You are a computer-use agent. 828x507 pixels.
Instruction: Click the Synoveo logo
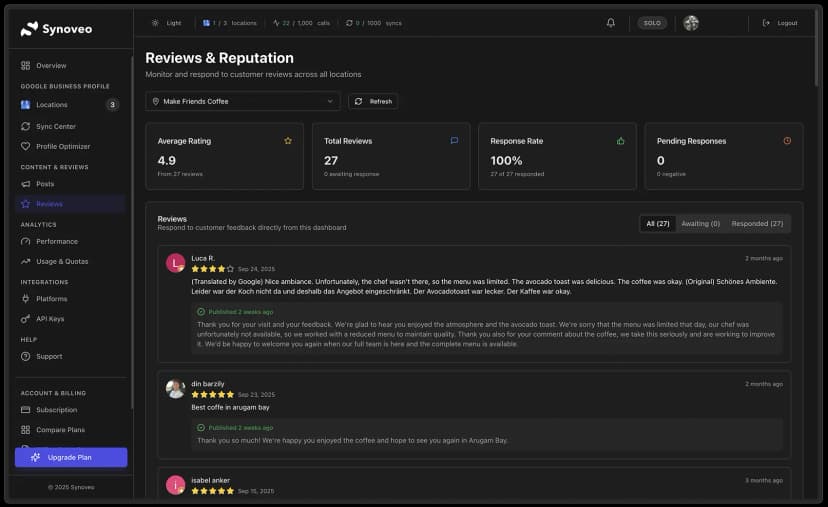coord(56,29)
